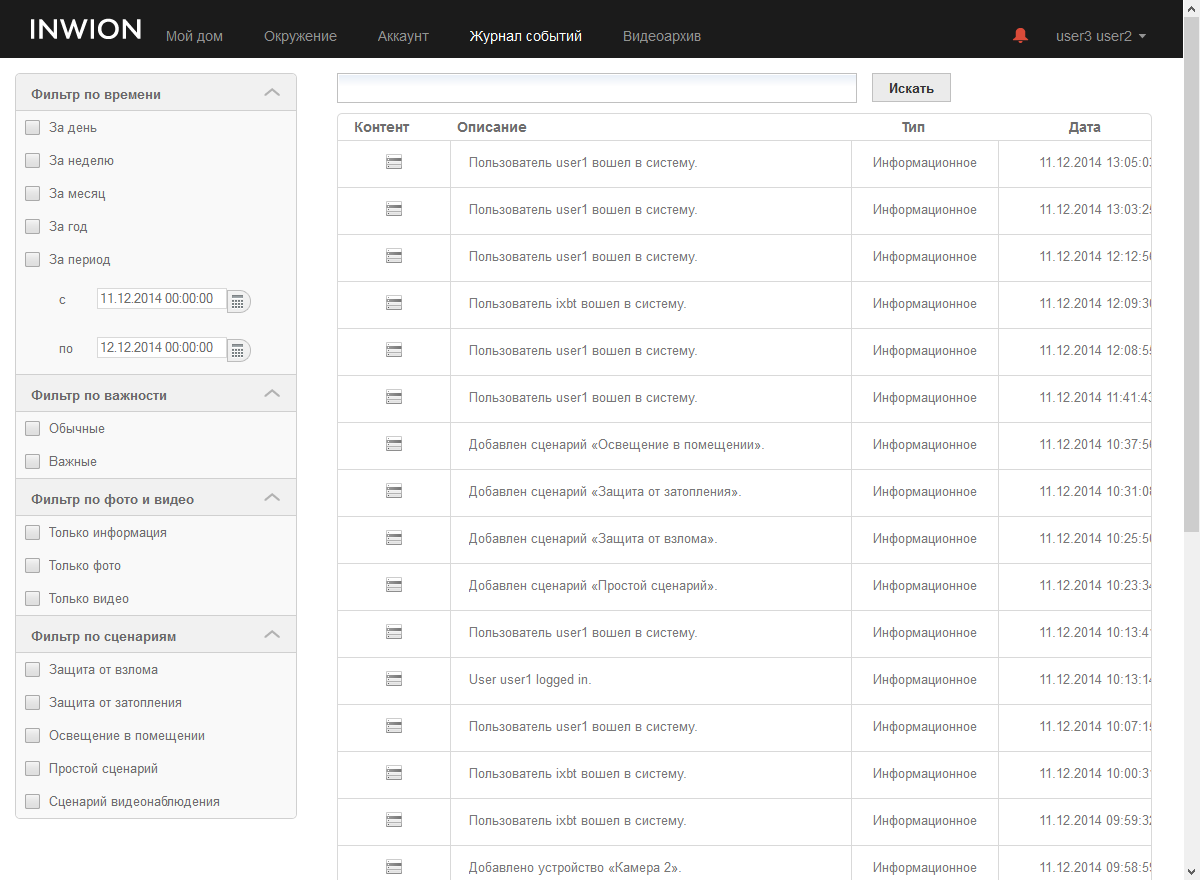
Task: Click content icon for 'User user1 logged in' row
Action: 394,679
